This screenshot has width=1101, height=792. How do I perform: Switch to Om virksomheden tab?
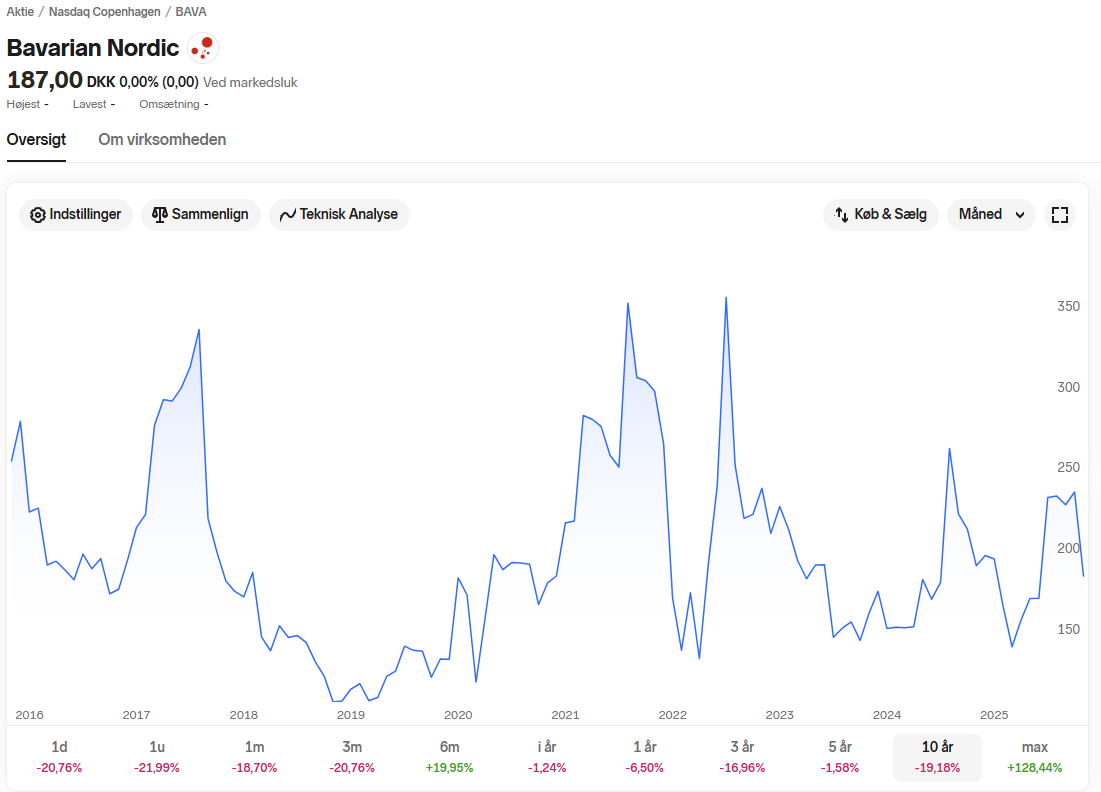[x=162, y=140]
